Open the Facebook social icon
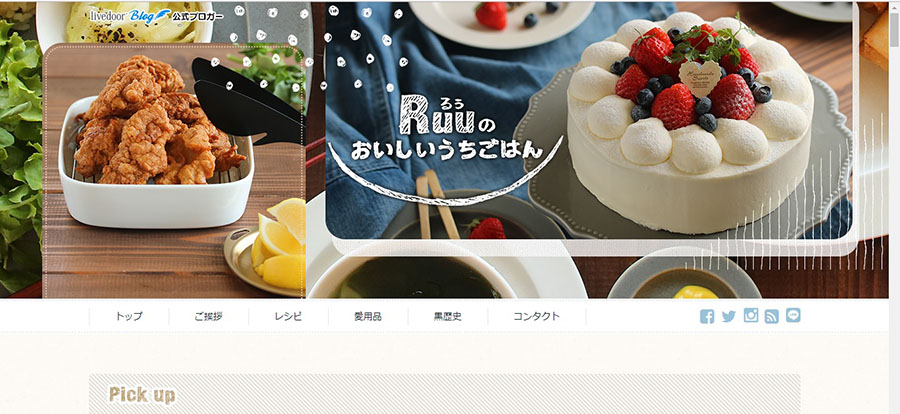Screen dimensions: 900x414 pos(707,316)
